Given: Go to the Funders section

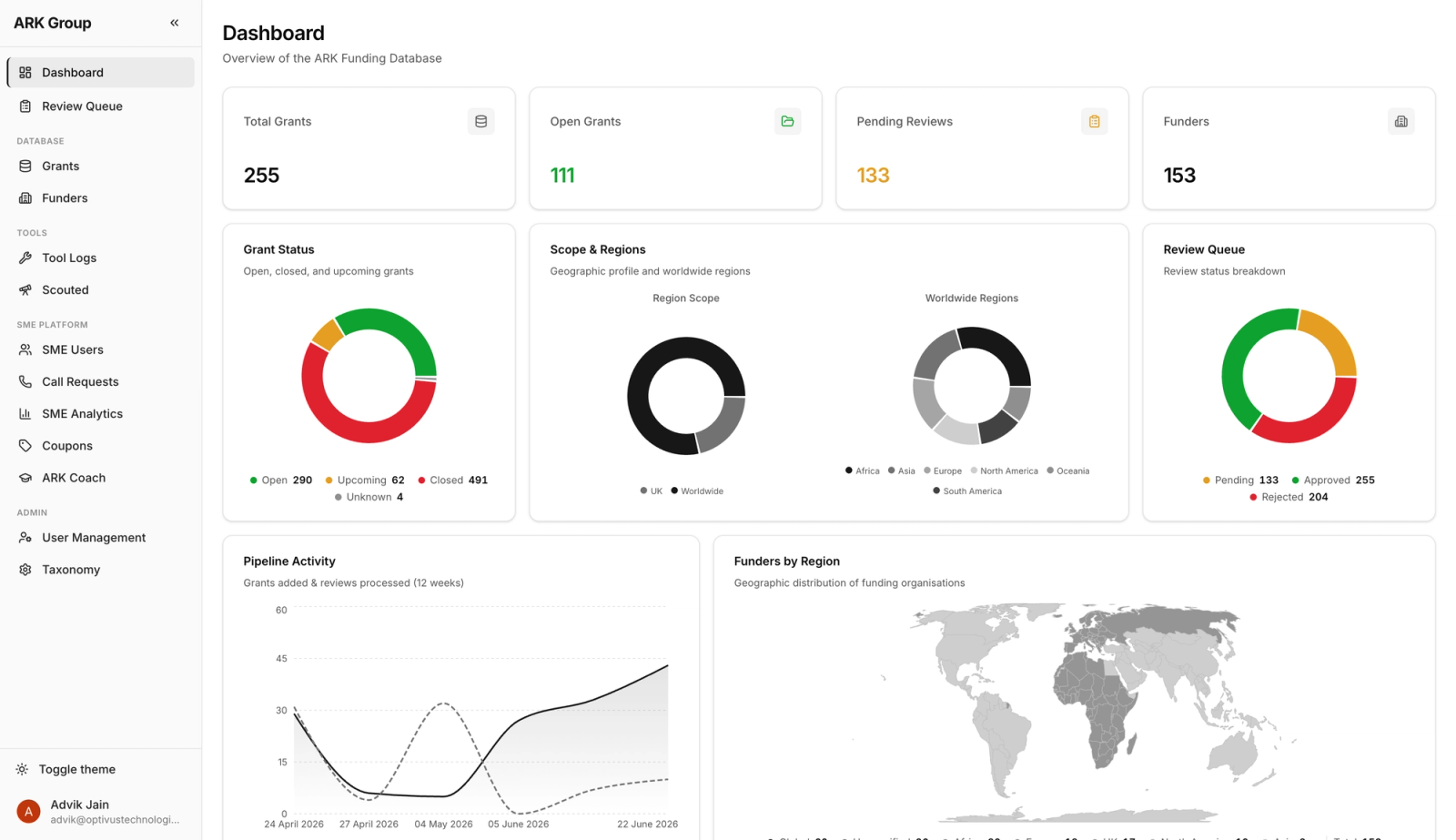Looking at the screenshot, I should [x=100, y=198].
